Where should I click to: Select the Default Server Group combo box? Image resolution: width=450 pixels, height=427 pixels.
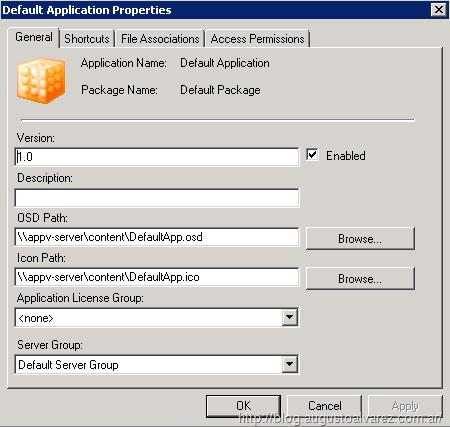click(x=157, y=364)
